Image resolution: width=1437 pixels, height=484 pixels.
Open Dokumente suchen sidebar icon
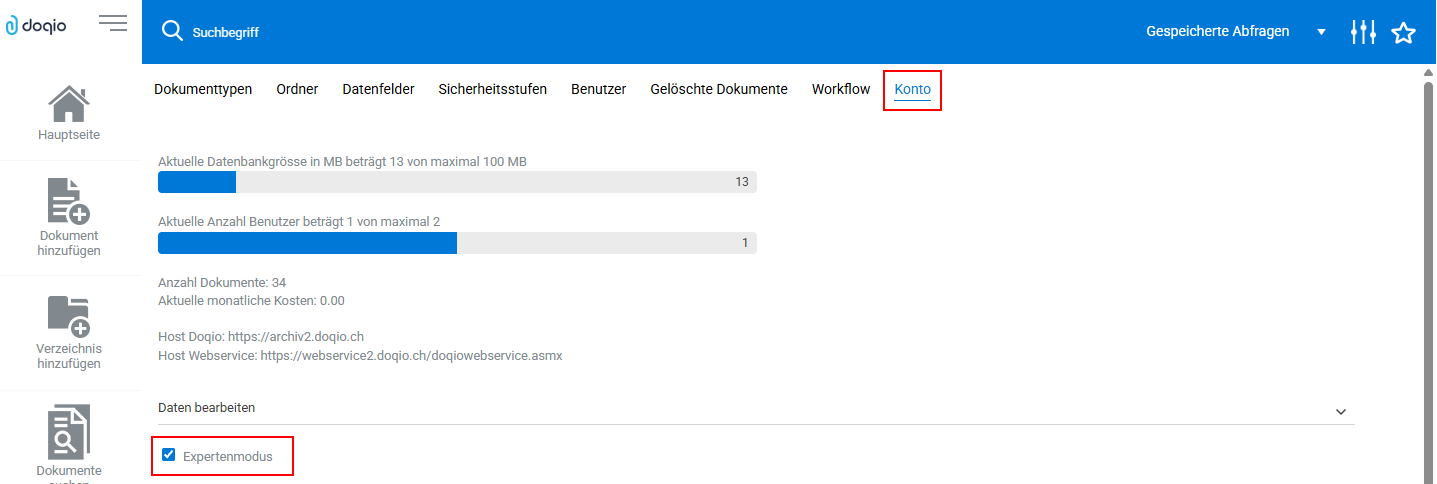pos(69,432)
